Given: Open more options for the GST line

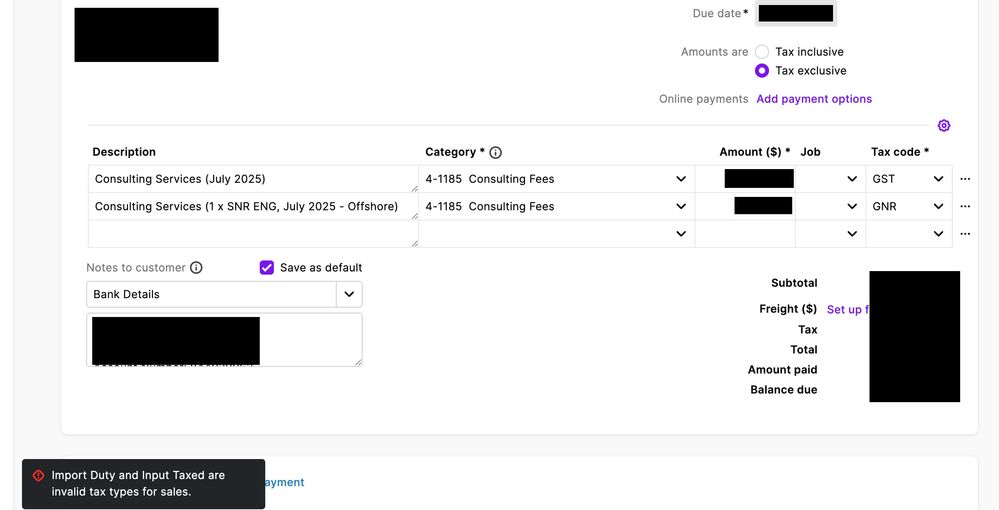Looking at the screenshot, I should (965, 179).
